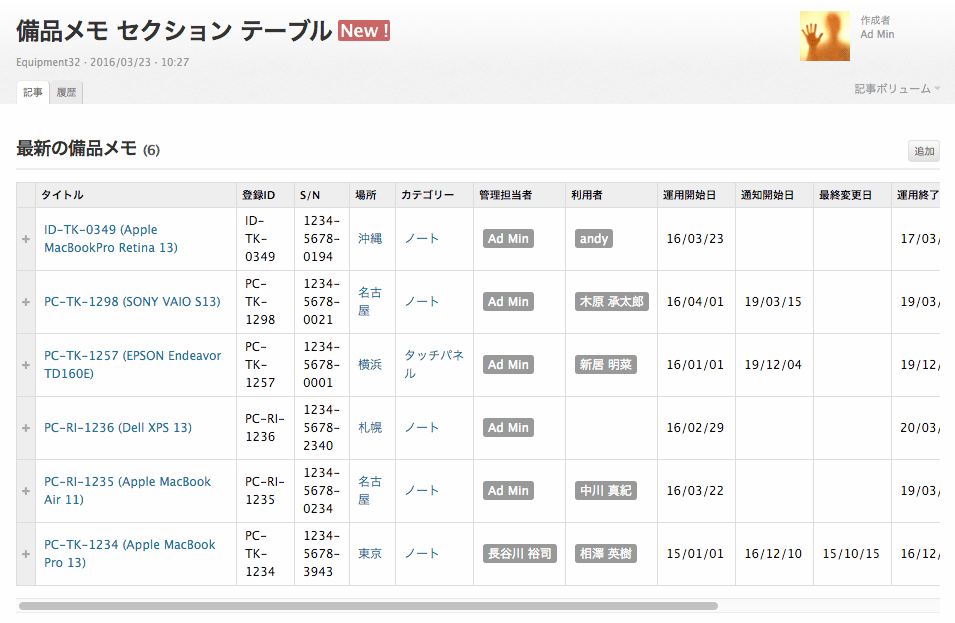Viewport: 955px width, 623px height.
Task: Click the andy user tag
Action: click(x=593, y=239)
